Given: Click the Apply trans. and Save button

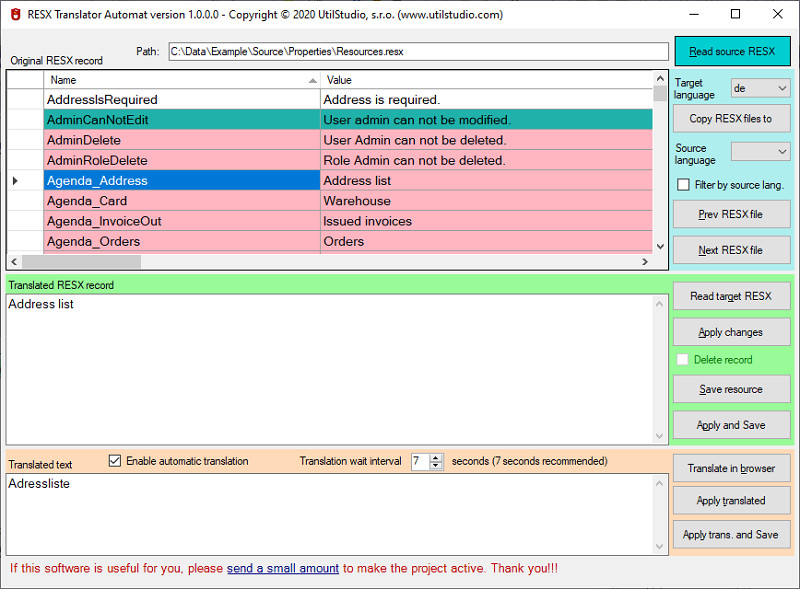Looking at the screenshot, I should point(731,534).
